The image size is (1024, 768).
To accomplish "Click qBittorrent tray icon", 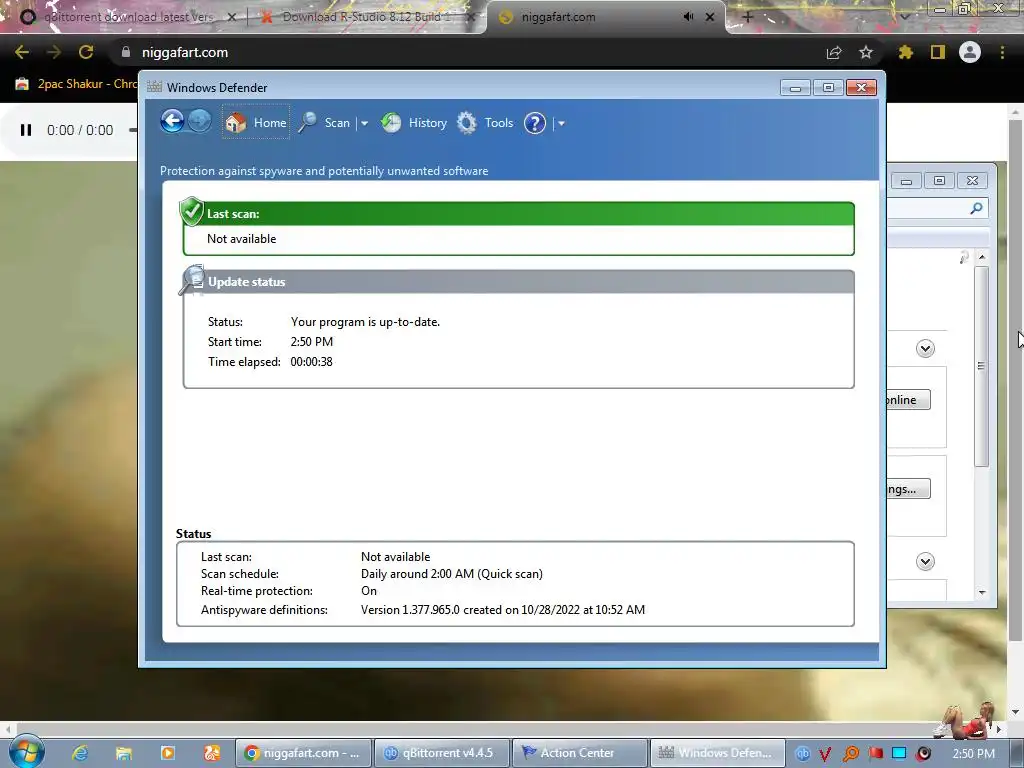I will pyautogui.click(x=803, y=754).
